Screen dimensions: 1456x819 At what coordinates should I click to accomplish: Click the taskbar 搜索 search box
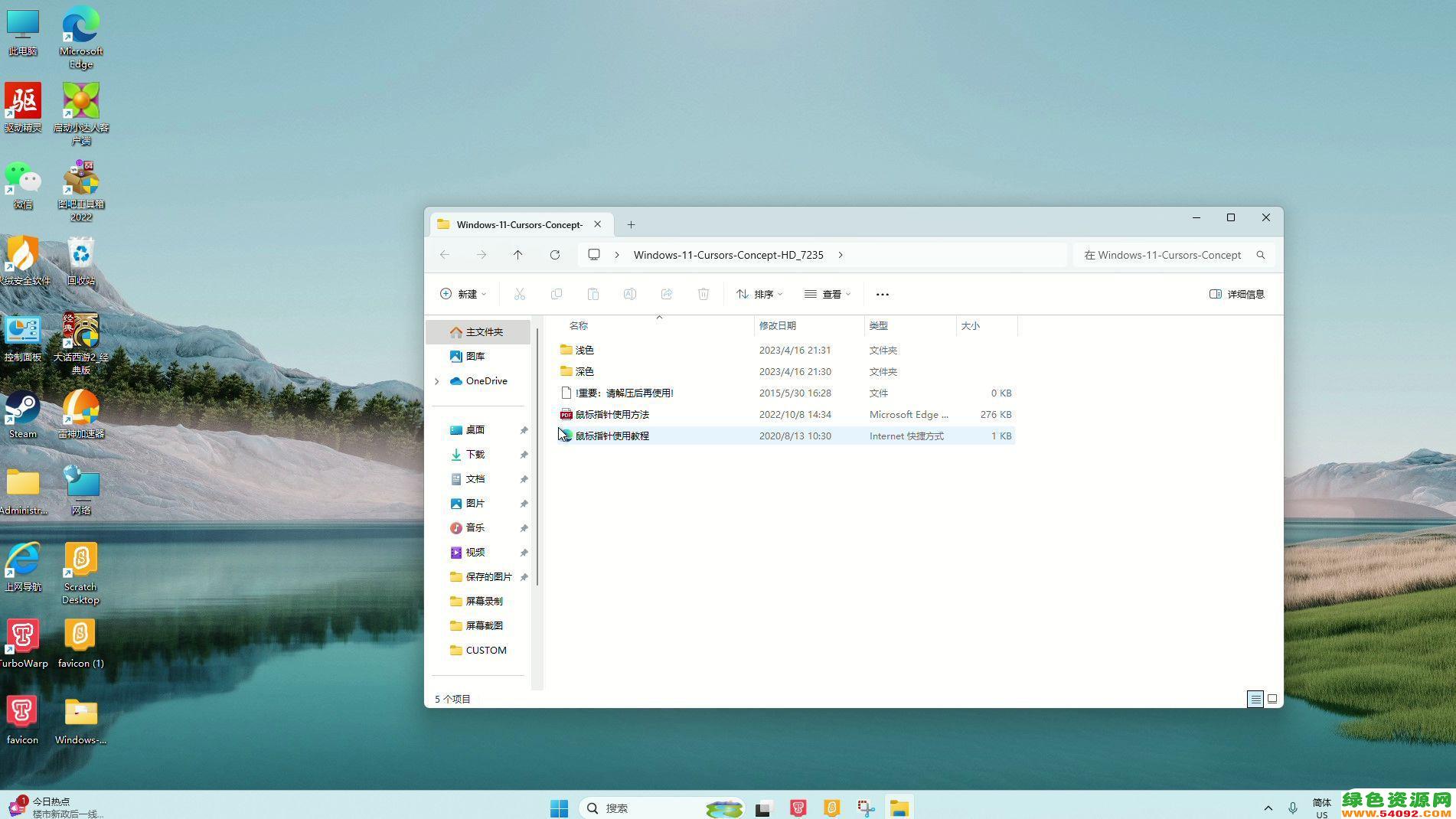(x=662, y=808)
